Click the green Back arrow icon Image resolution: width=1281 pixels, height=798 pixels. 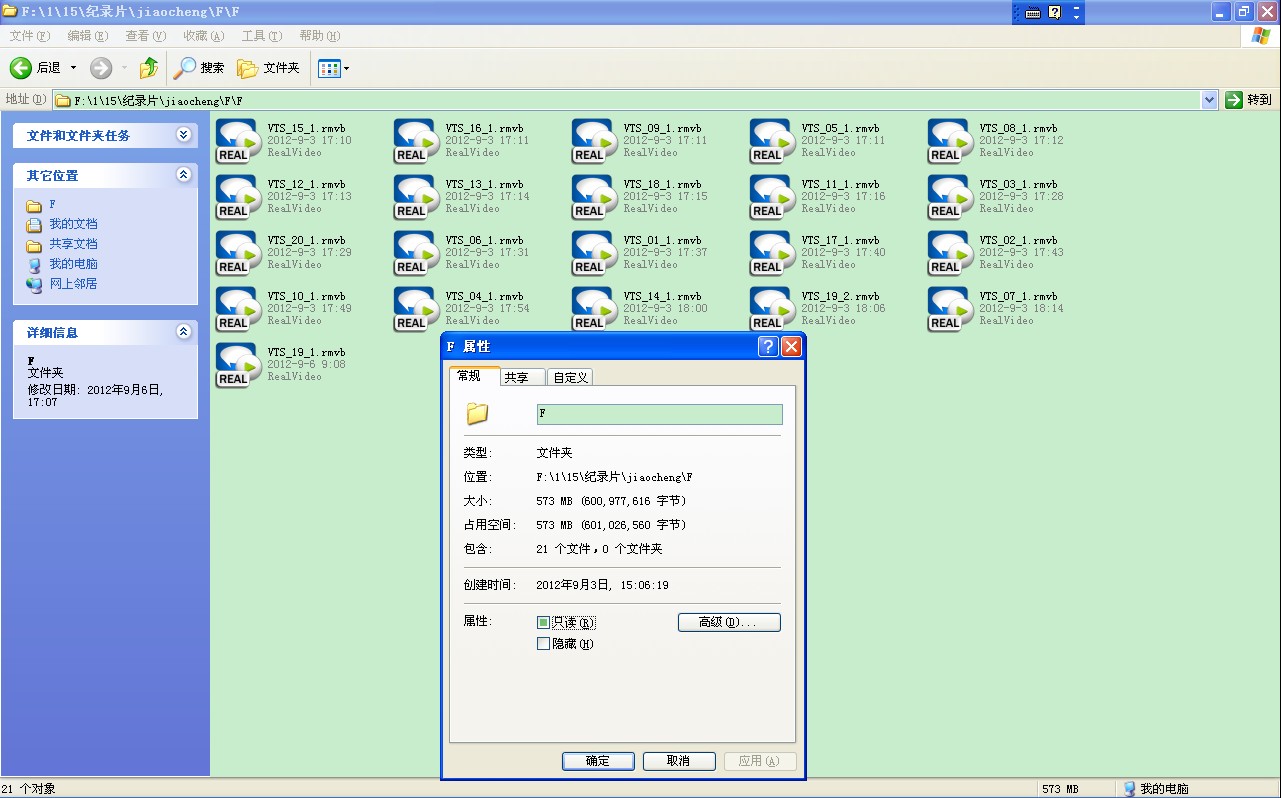pos(21,68)
